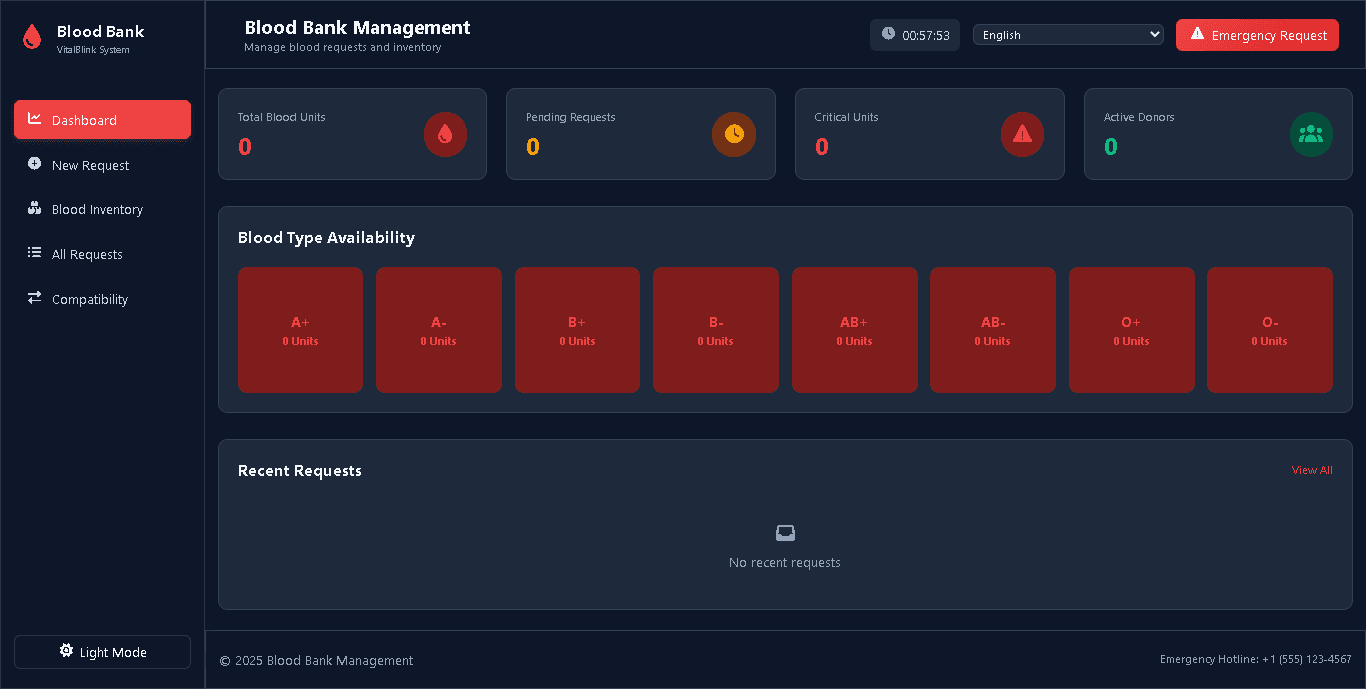1366x689 pixels.
Task: Click the Dashboard chart icon in sidebar
Action: (33, 119)
